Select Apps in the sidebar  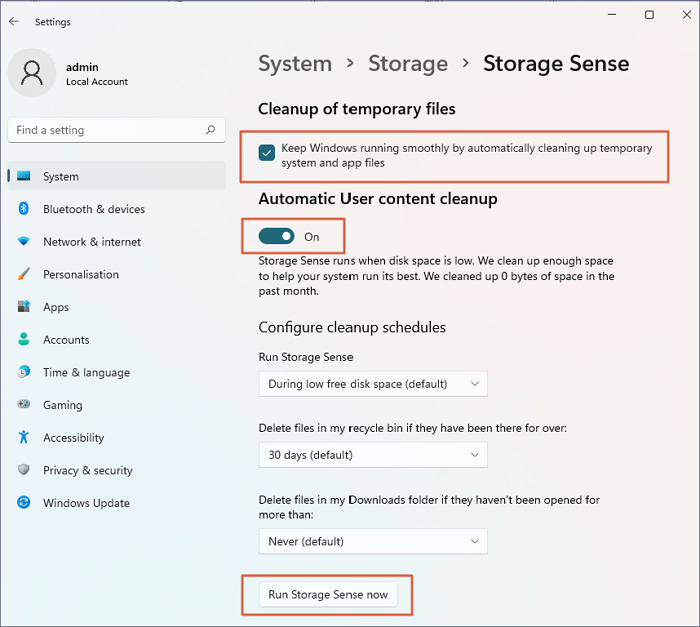click(x=56, y=307)
